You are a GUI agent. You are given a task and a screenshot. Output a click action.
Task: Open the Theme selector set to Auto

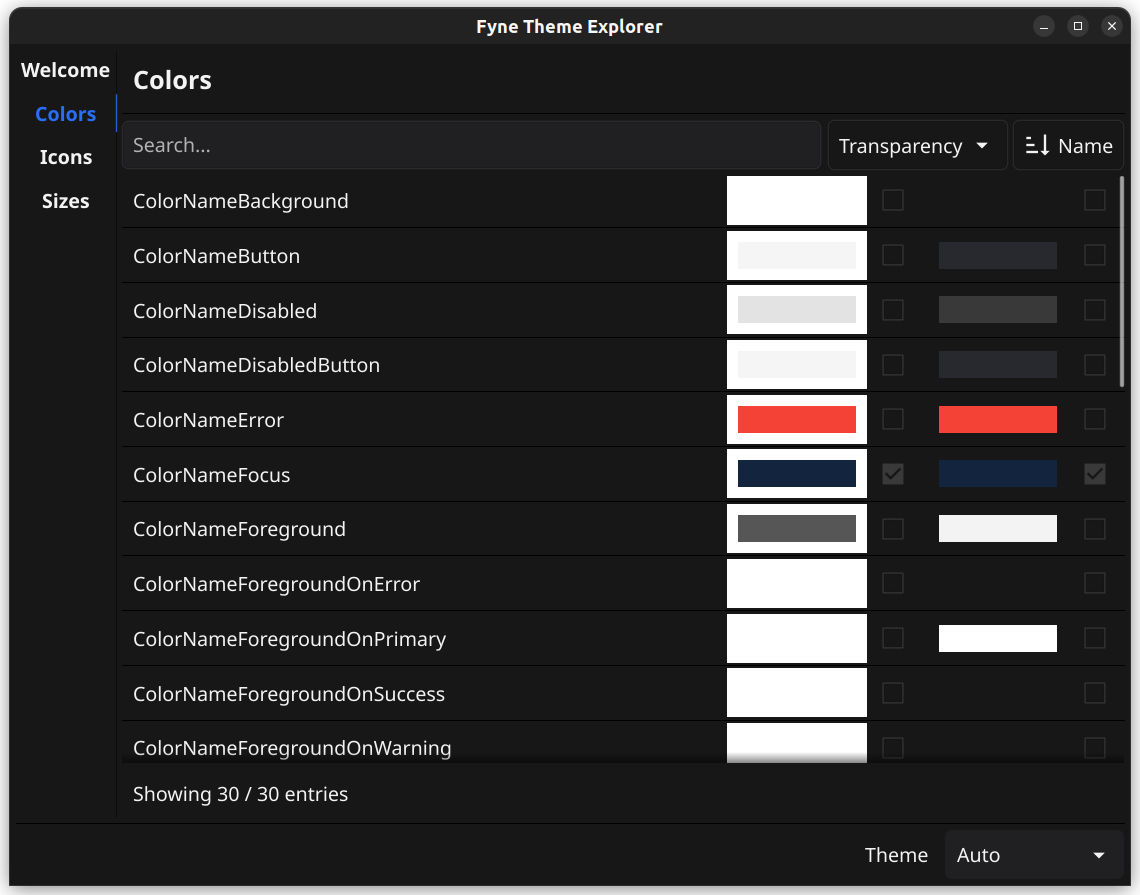(x=1033, y=855)
